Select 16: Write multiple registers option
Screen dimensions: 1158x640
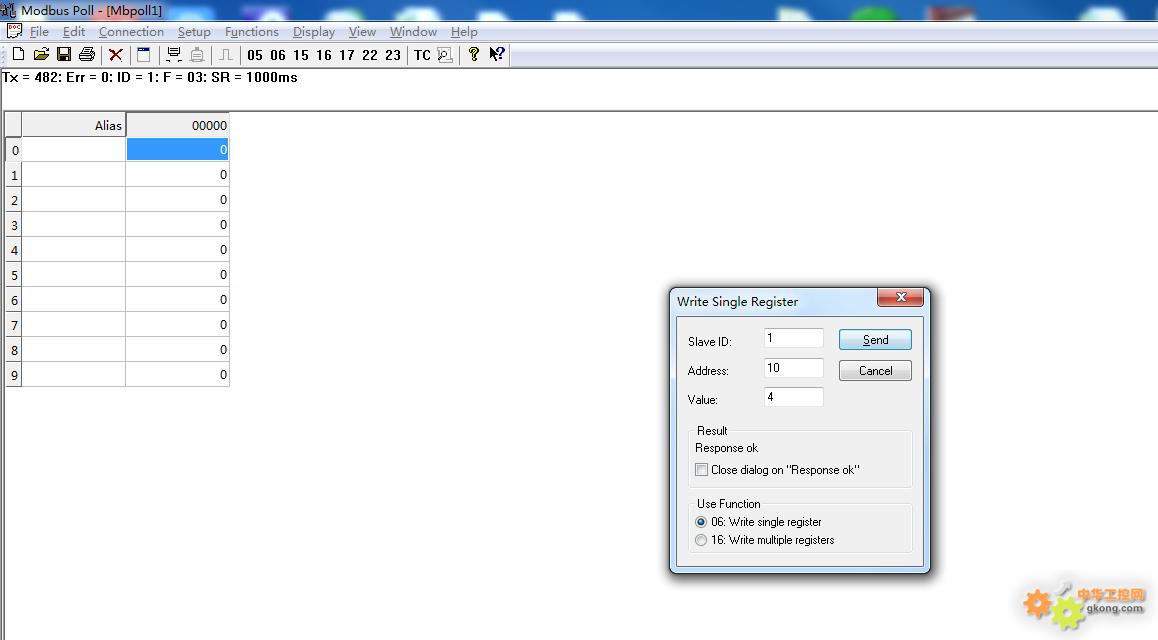point(701,540)
